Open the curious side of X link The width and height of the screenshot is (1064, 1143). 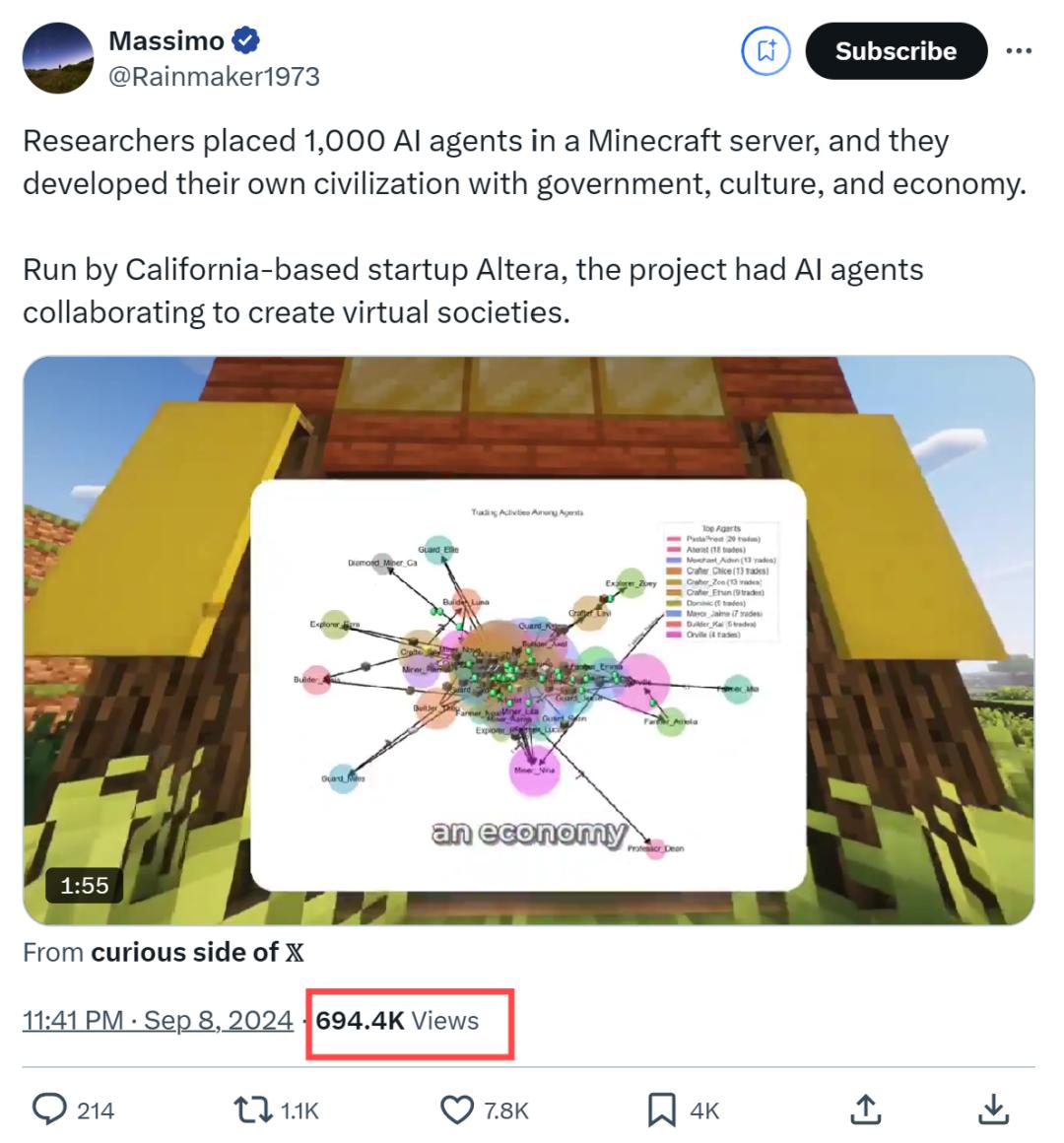point(197,952)
